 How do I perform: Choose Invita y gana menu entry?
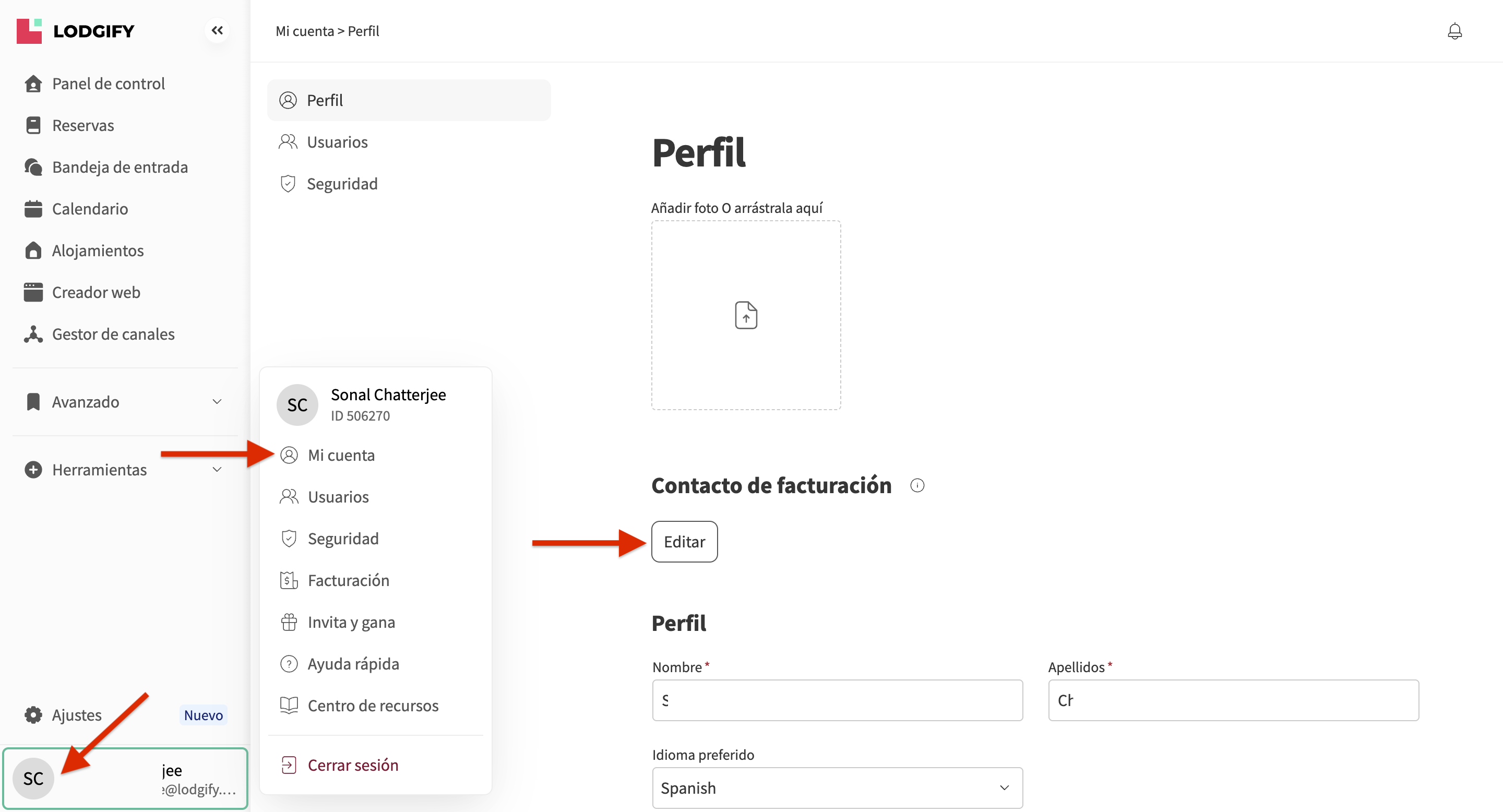tap(351, 623)
